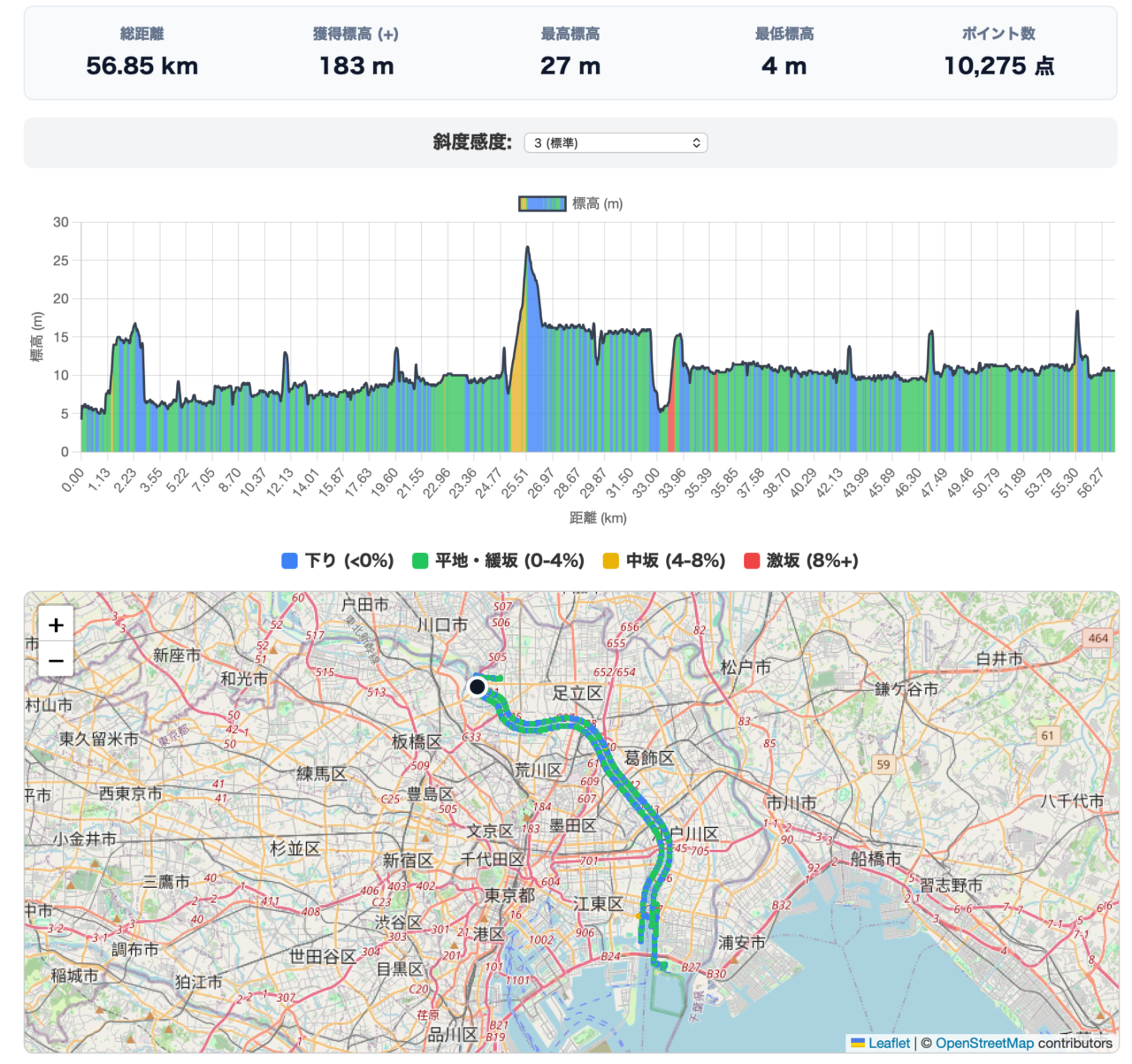Screen dimensions: 1132x1064
Task: Zoom out of the map
Action: click(x=56, y=660)
